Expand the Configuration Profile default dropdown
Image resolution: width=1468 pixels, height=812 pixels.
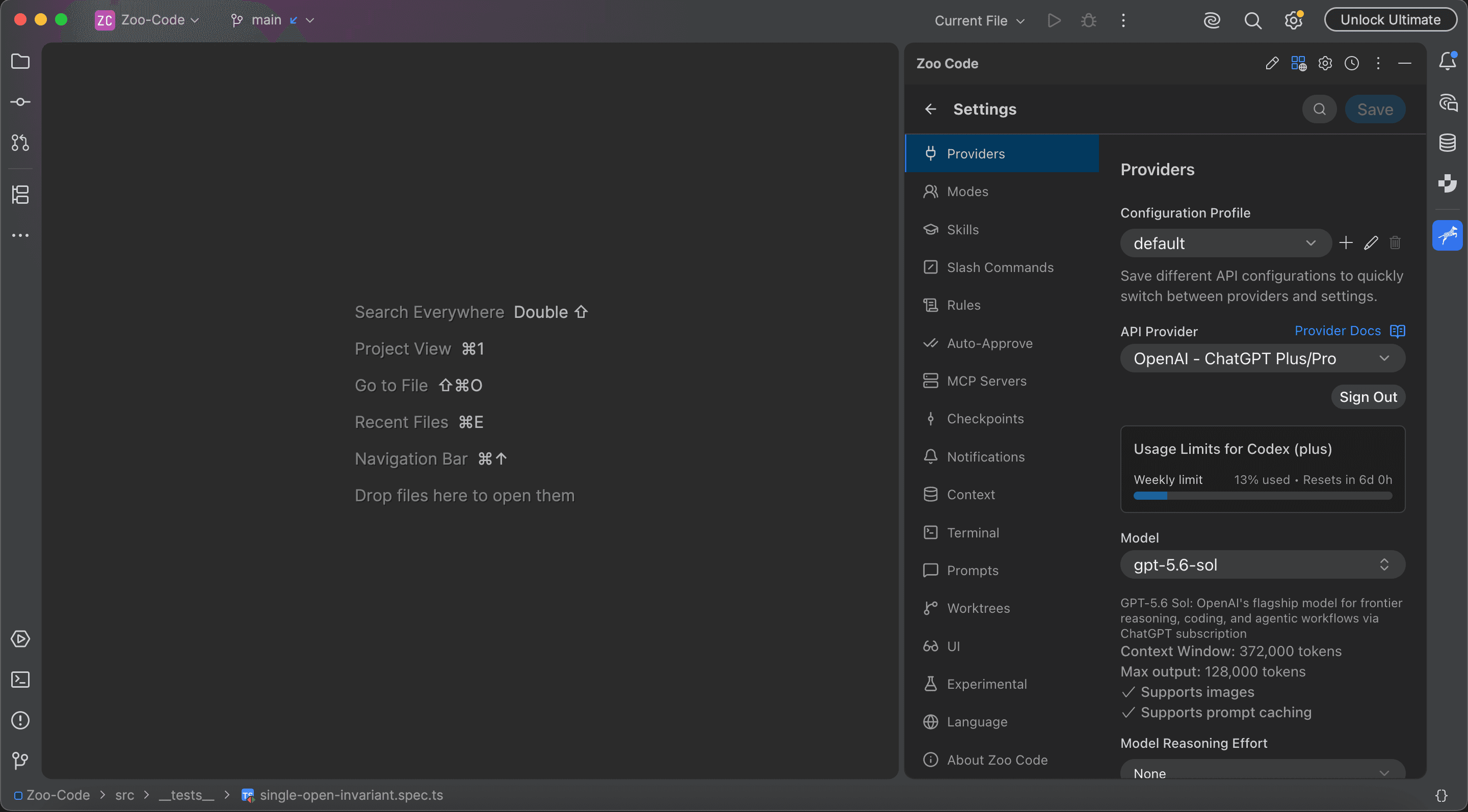pyautogui.click(x=1226, y=243)
